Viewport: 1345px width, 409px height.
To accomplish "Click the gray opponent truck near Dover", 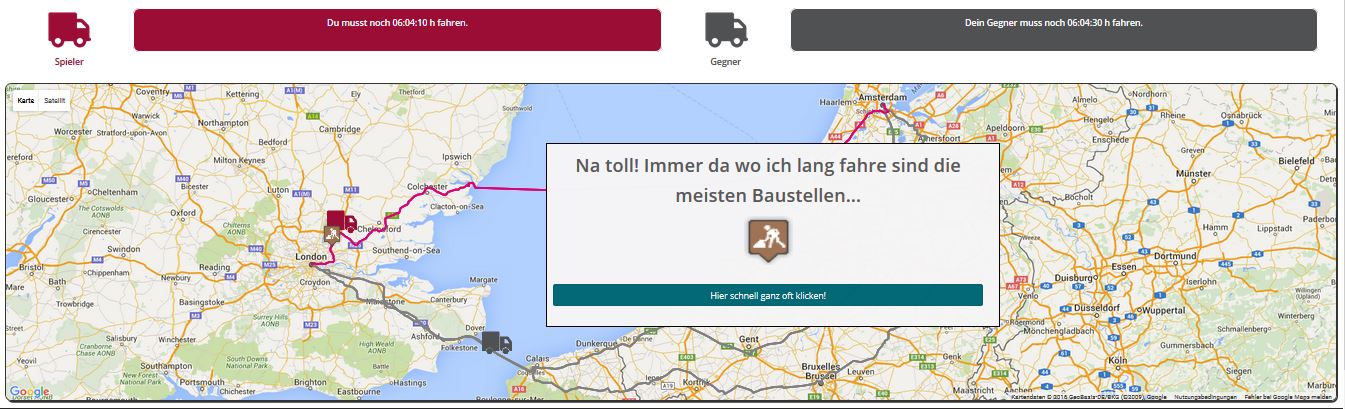I will tap(497, 342).
